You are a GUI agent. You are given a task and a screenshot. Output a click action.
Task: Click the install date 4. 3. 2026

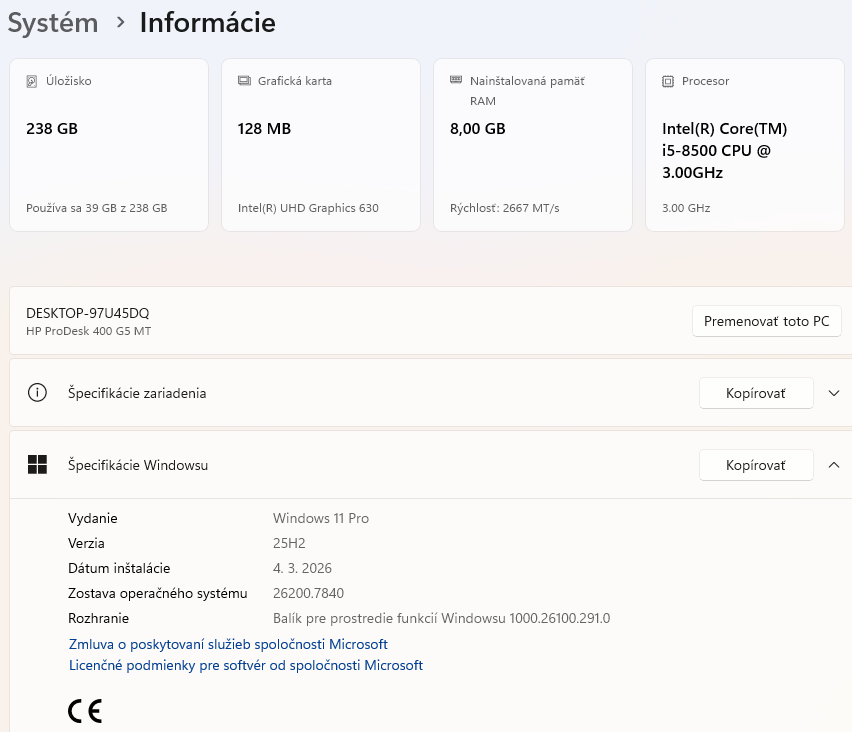point(302,568)
